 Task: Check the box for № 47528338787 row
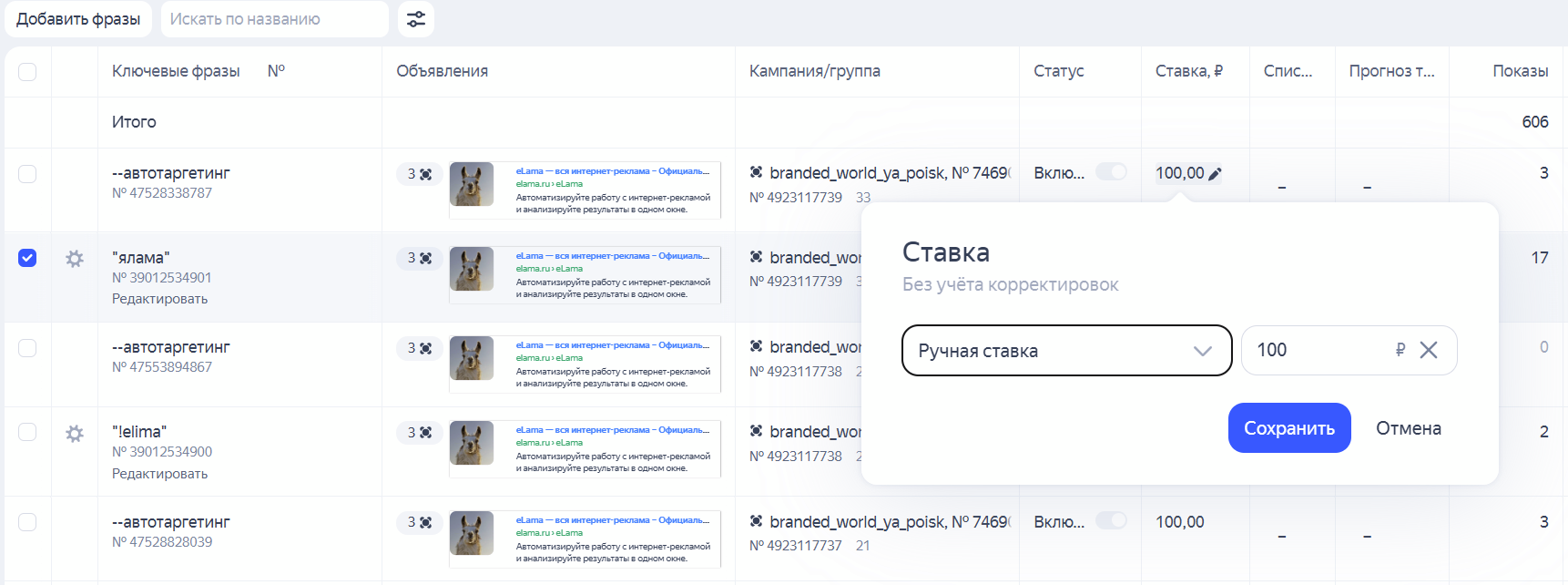pos(27,173)
